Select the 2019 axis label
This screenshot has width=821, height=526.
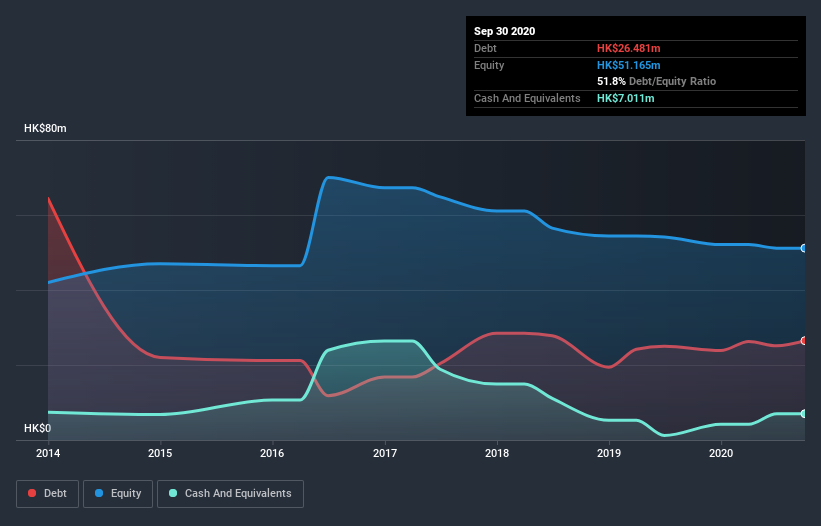[609, 453]
